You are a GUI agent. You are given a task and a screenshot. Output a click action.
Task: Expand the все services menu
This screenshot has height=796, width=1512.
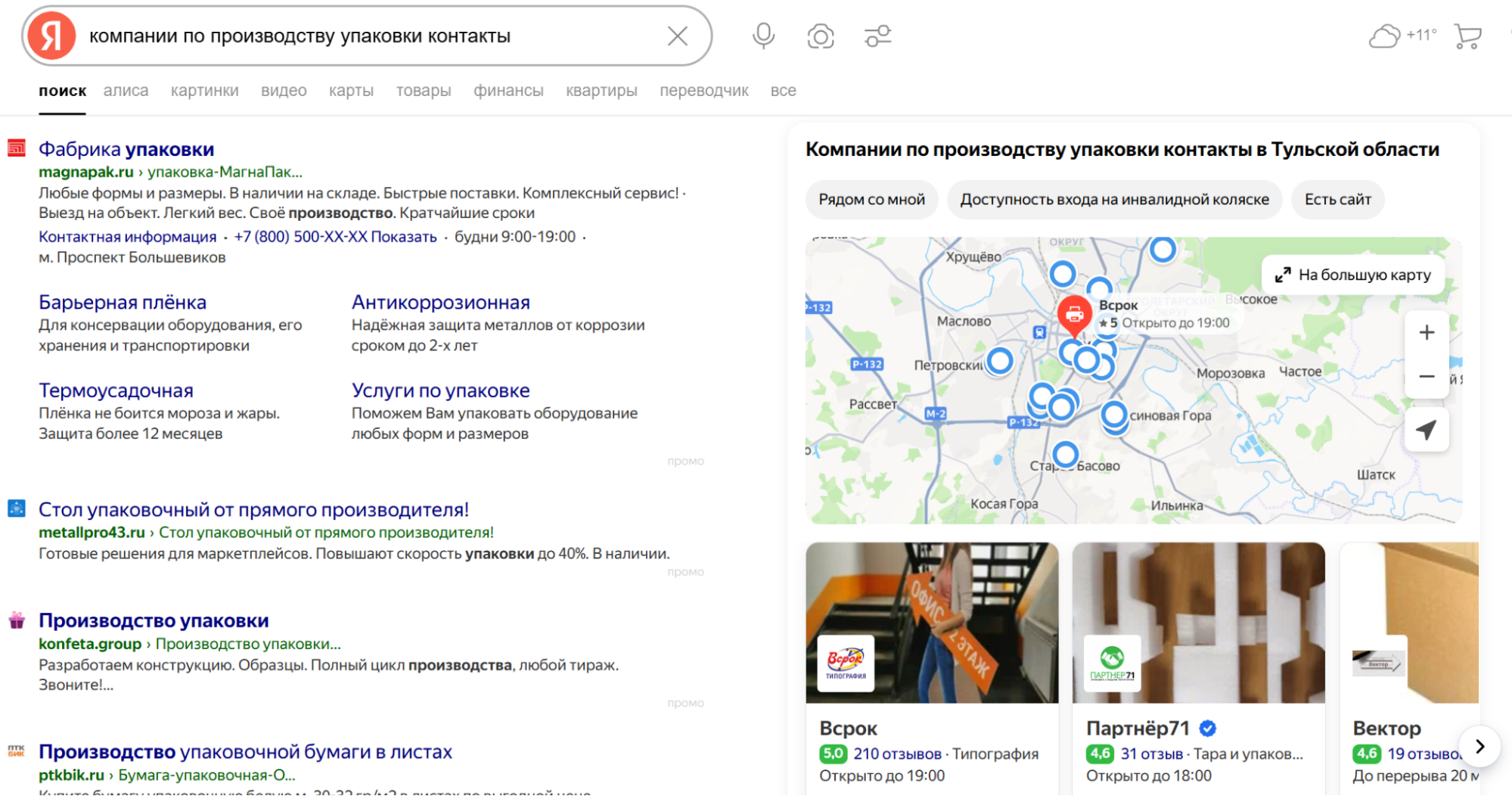(784, 91)
